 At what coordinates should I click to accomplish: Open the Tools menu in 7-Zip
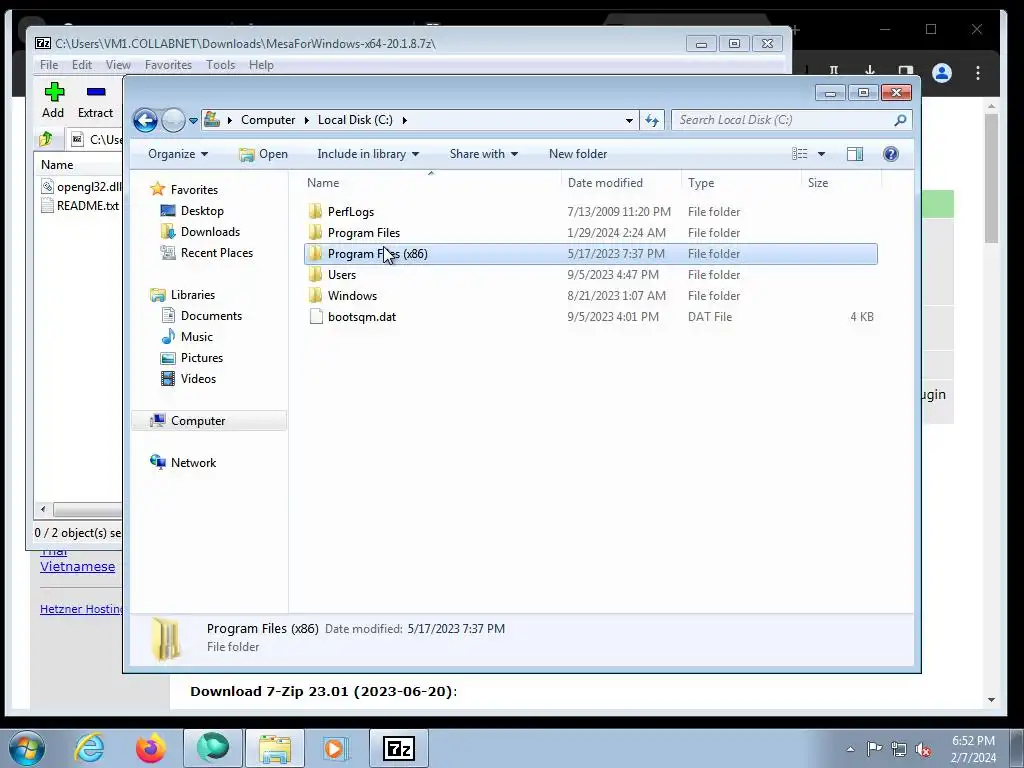pyautogui.click(x=220, y=65)
